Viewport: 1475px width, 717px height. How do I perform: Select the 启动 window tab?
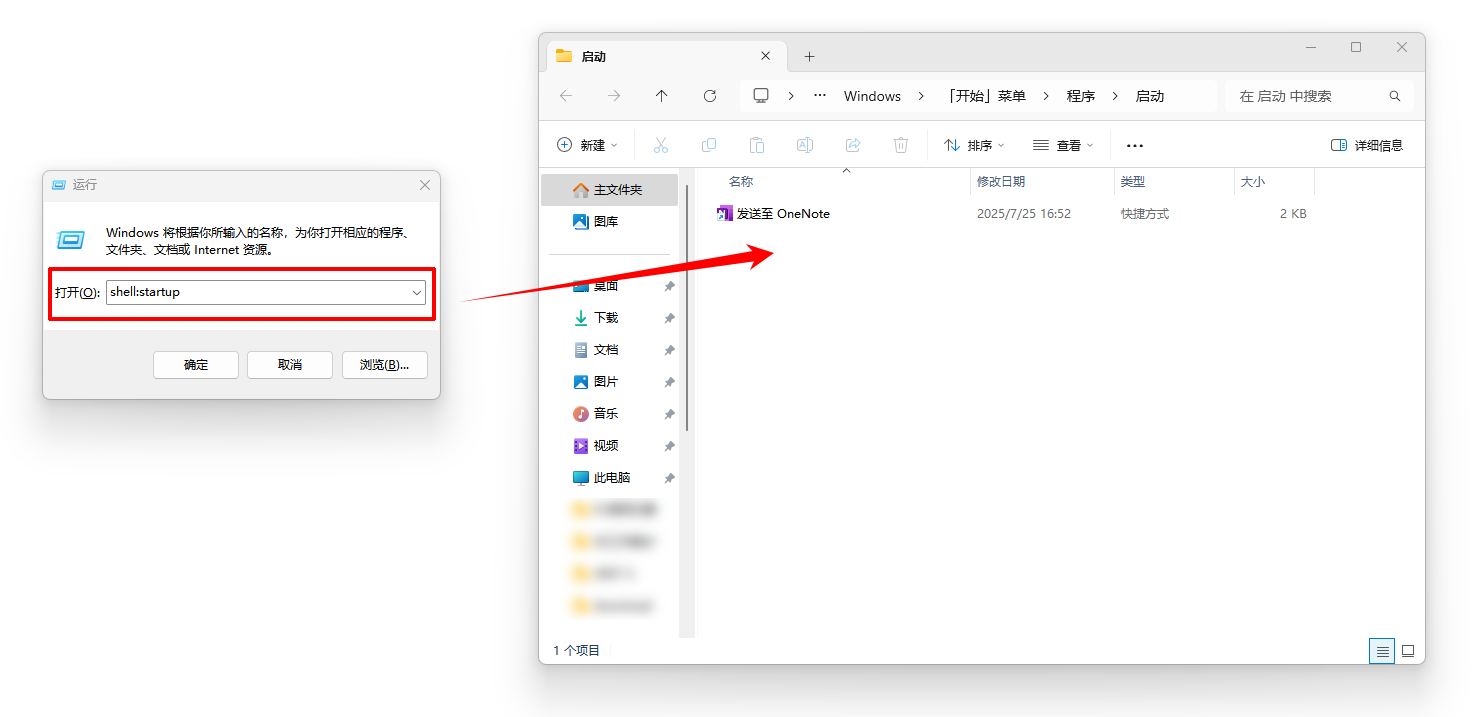(x=665, y=56)
